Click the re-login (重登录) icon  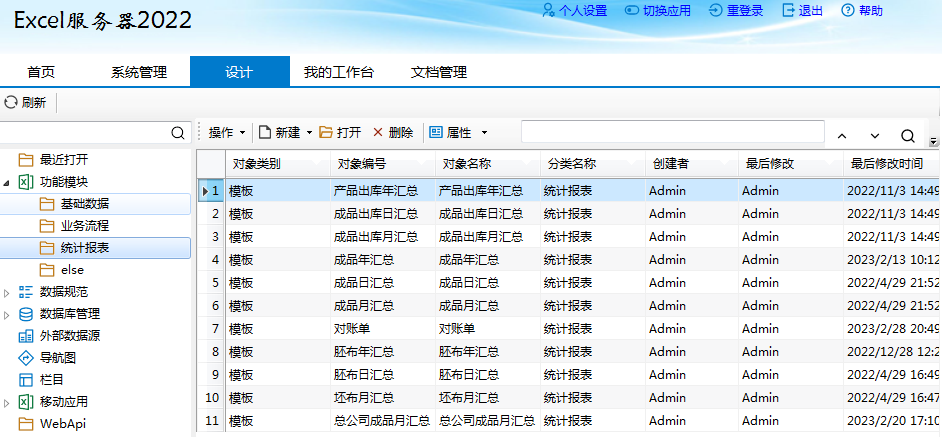point(715,11)
